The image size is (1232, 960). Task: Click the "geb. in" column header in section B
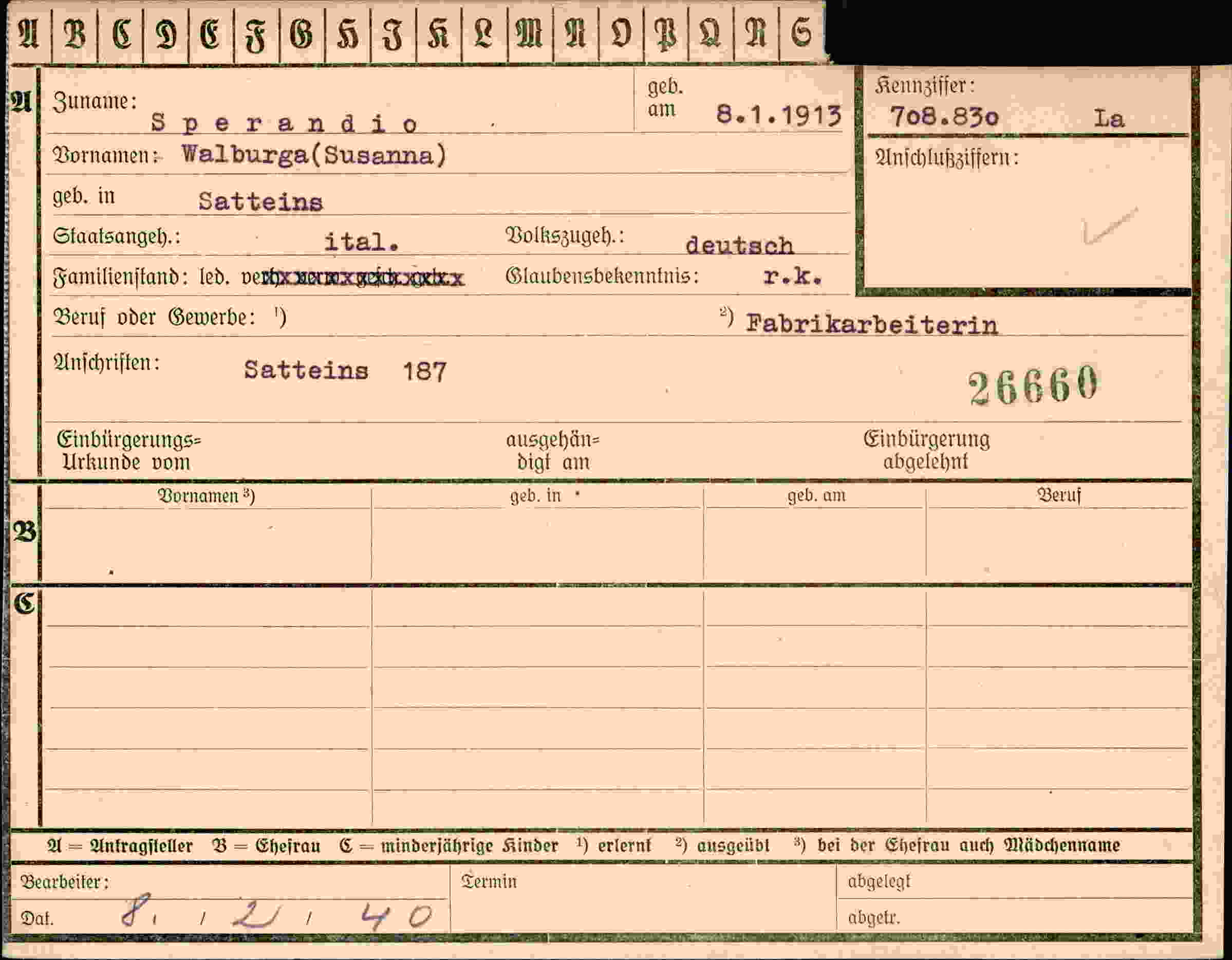(x=536, y=495)
